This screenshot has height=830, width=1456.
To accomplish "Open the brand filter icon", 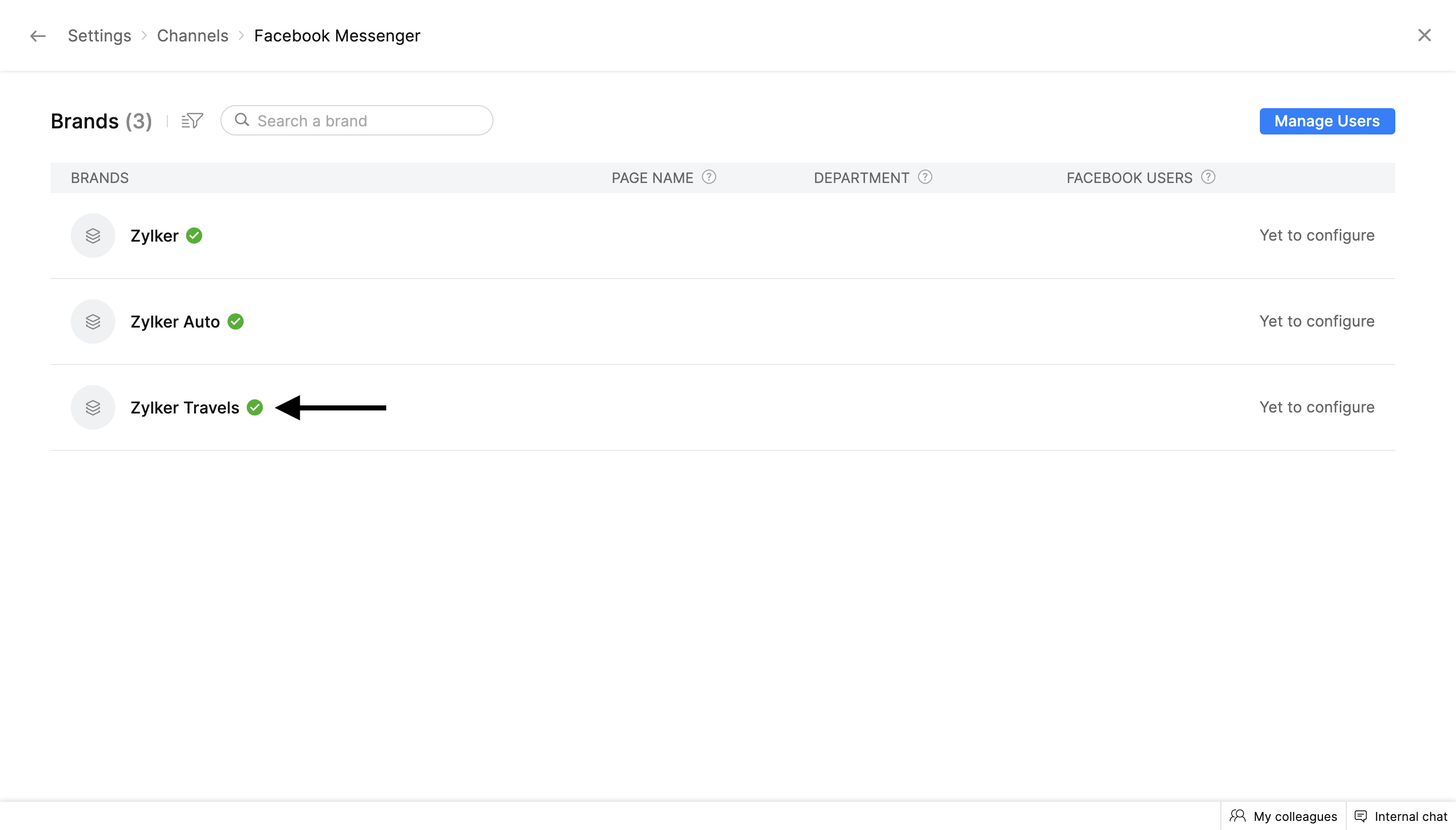I will 192,121.
